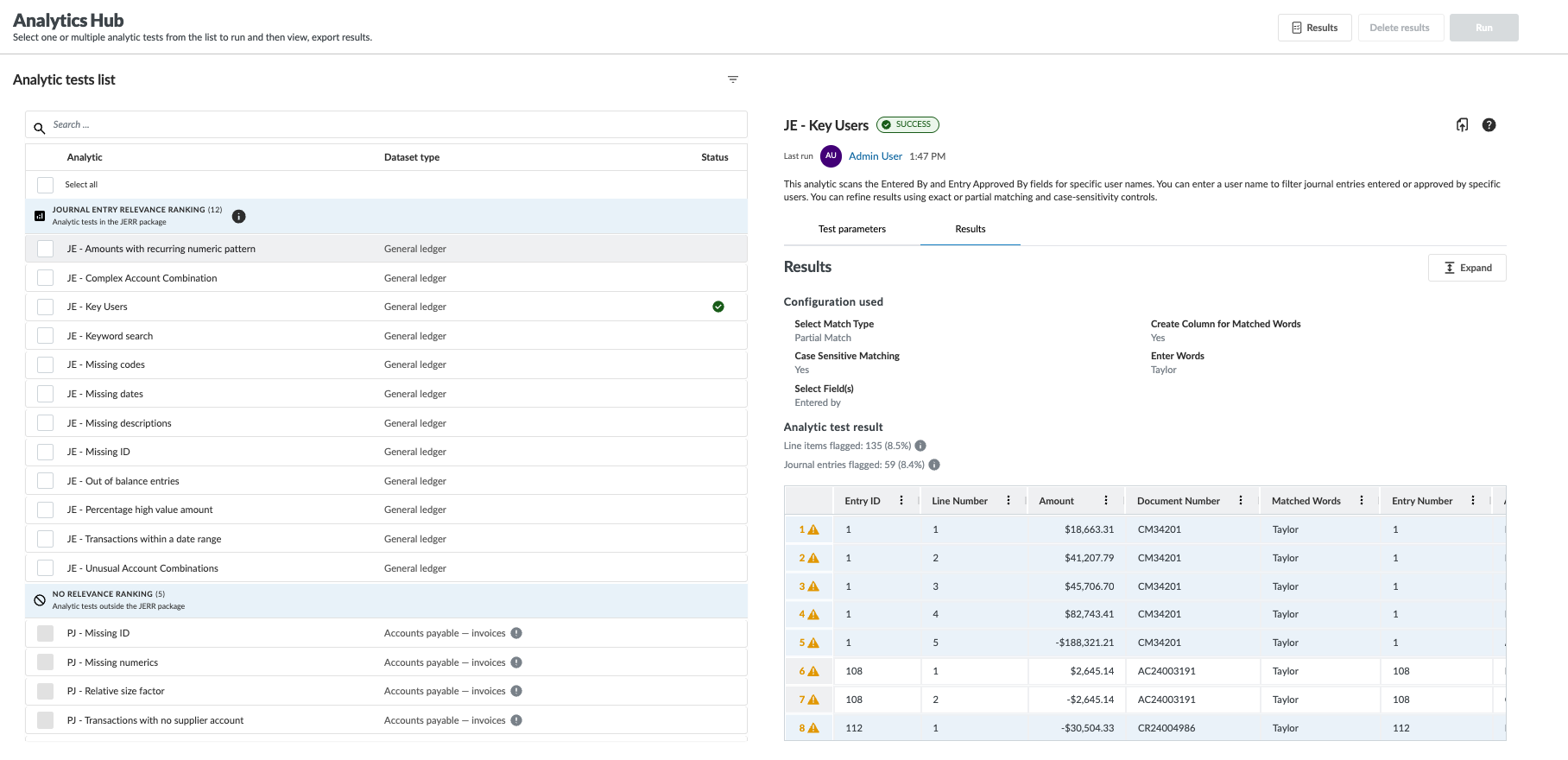1568x760 pixels.
Task: Click warning icon on result row 2
Action: pyautogui.click(x=813, y=558)
